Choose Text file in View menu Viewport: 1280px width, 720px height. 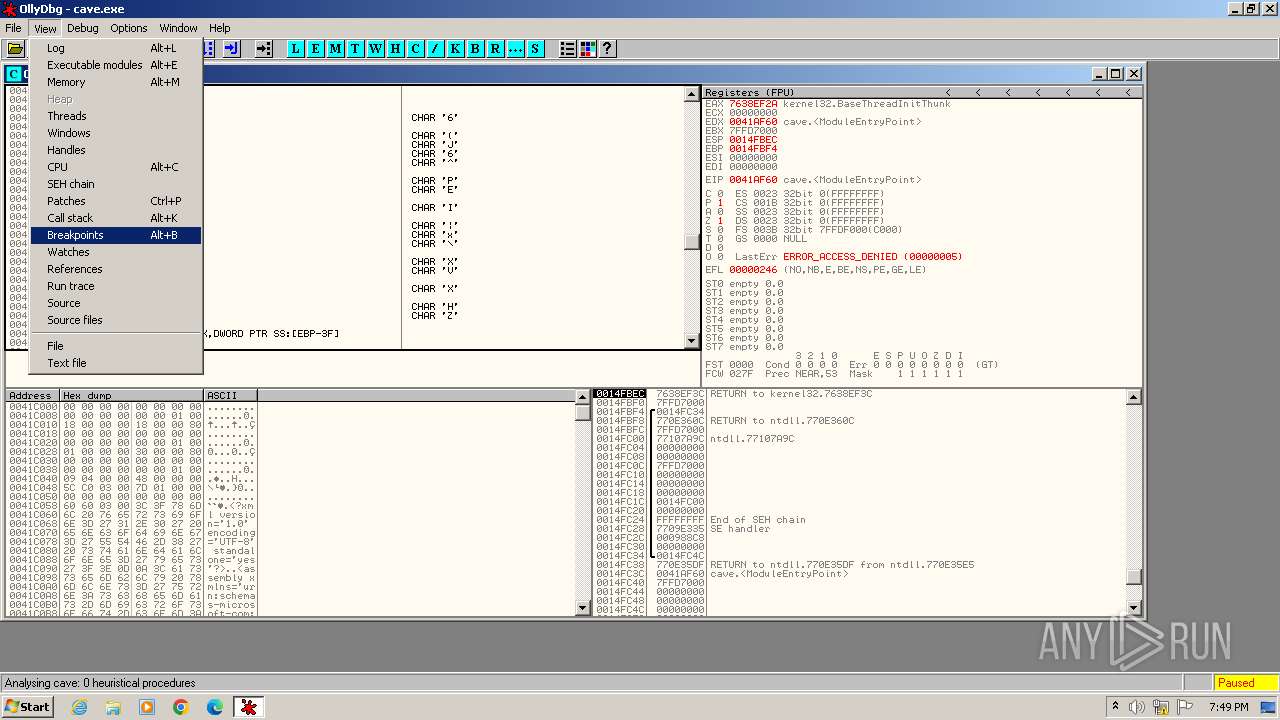[x=116, y=363]
